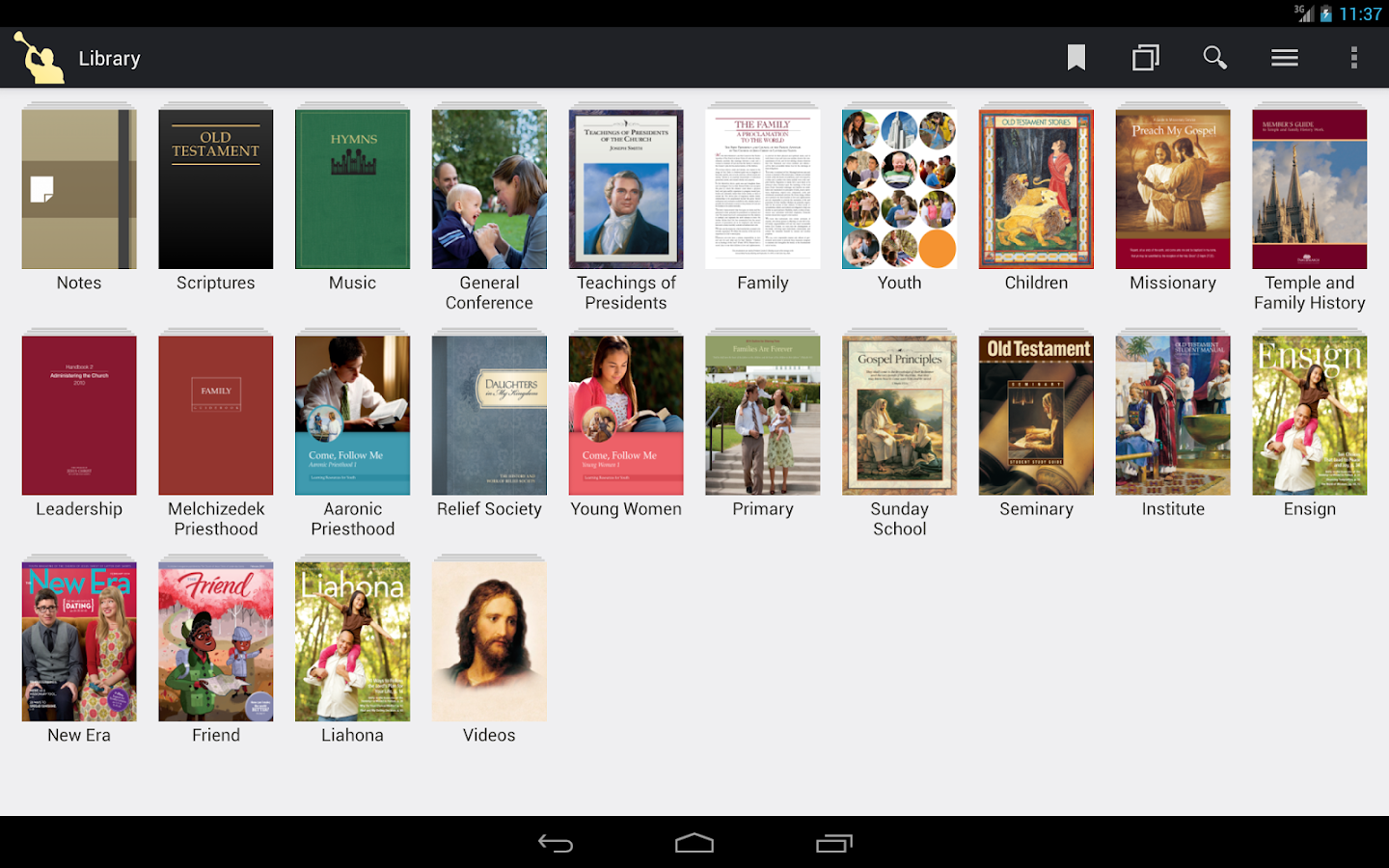Open the Friend magazine cover
This screenshot has height=868, width=1389.
[216, 641]
